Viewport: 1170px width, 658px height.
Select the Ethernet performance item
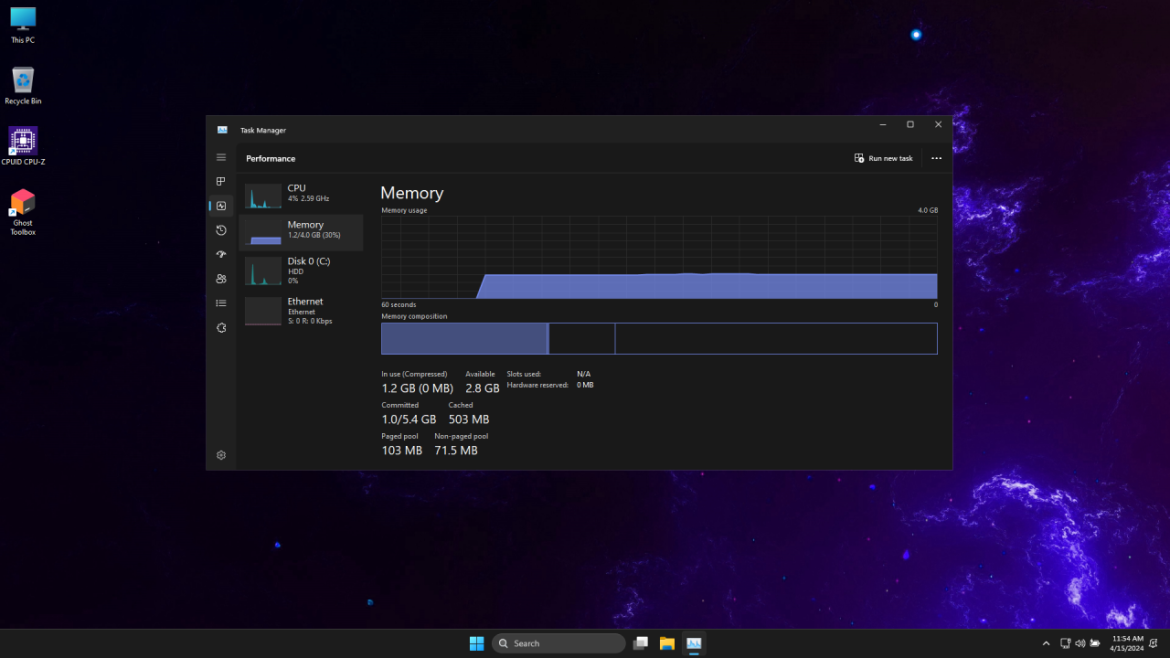click(x=300, y=310)
